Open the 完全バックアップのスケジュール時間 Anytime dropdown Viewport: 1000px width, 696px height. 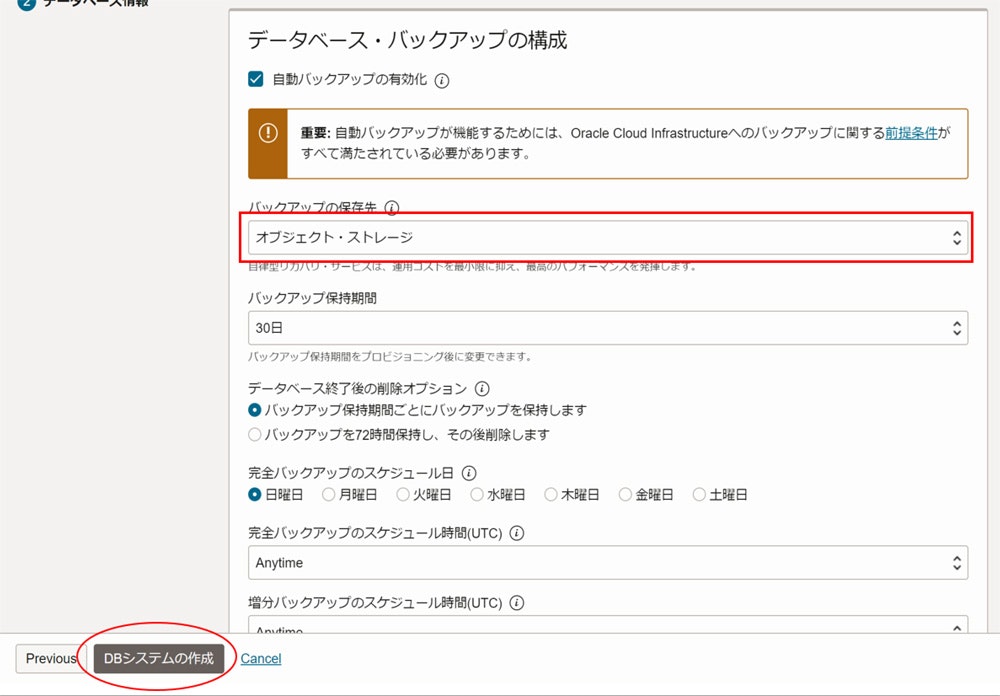608,563
